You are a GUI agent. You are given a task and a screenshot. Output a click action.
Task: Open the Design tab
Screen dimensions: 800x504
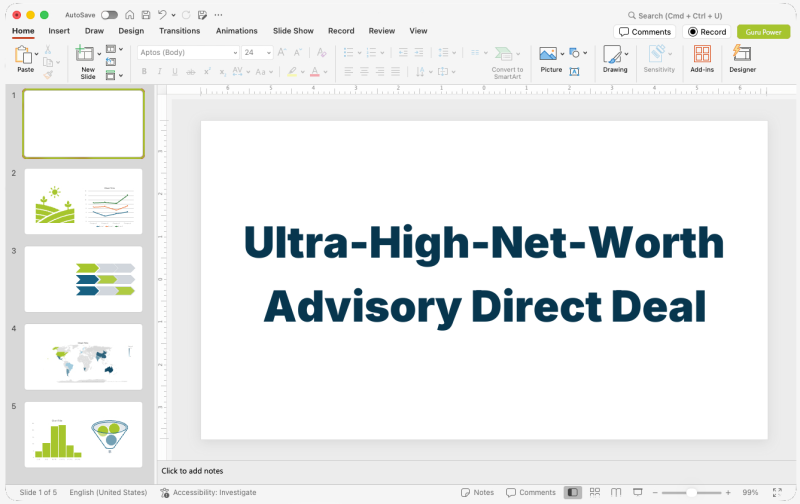(x=131, y=31)
